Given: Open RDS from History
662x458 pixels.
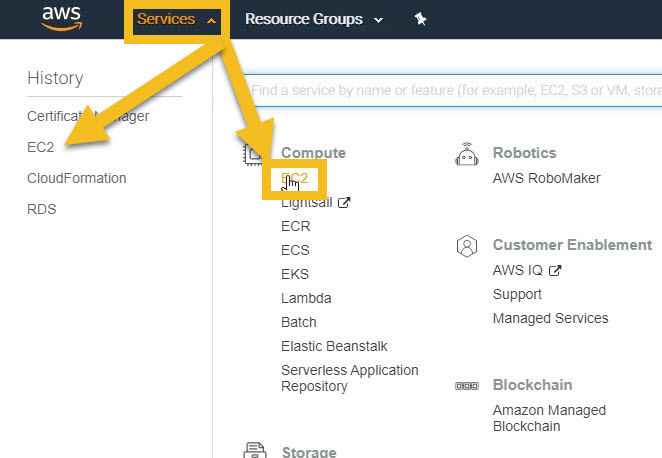Looking at the screenshot, I should (x=41, y=209).
